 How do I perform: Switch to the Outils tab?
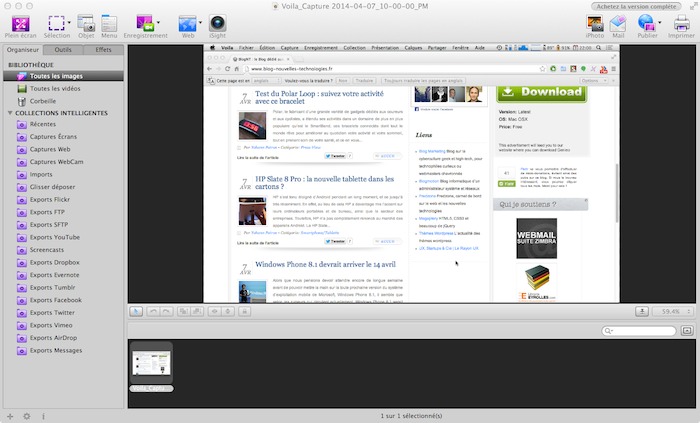(x=63, y=50)
